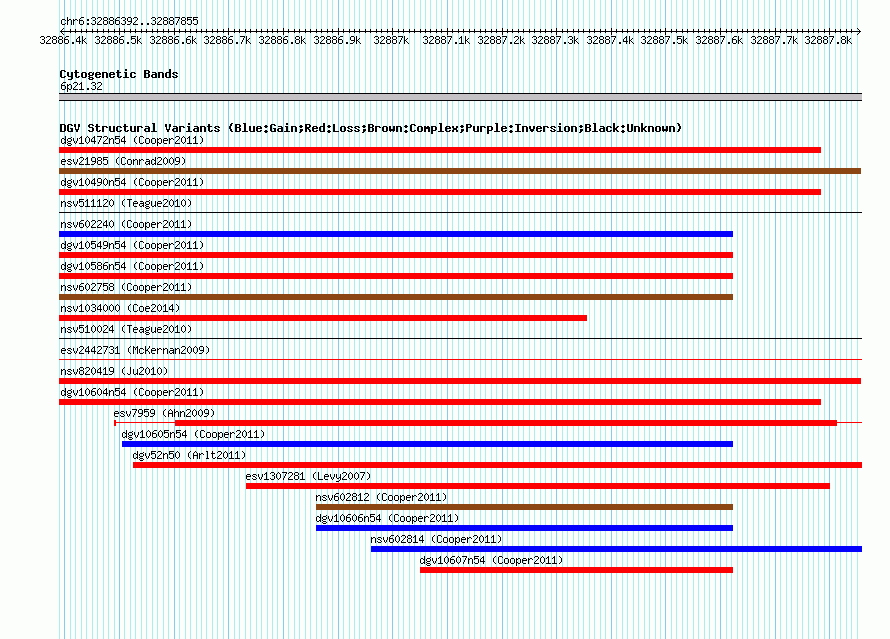The width and height of the screenshot is (890, 639).
Task: Open esv7959 (Ahn2009) variant label
Action: (x=164, y=413)
